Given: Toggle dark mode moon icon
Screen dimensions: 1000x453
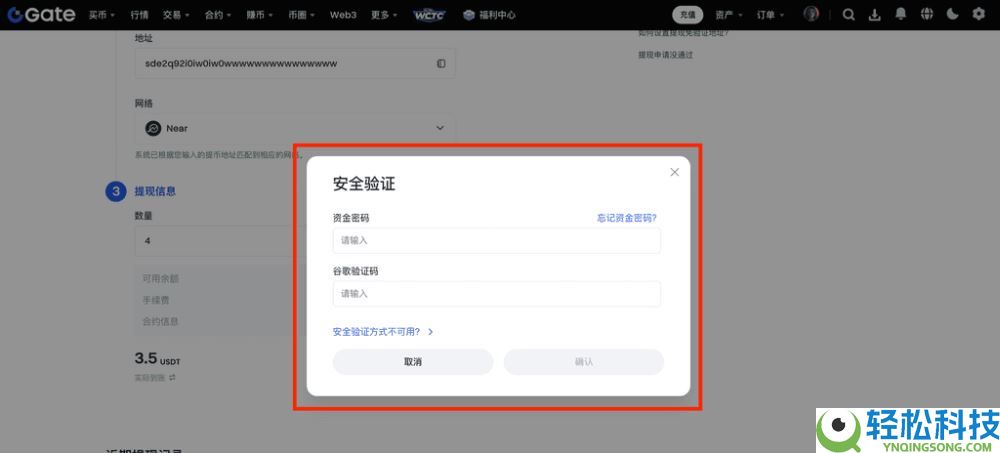Looking at the screenshot, I should (953, 14).
